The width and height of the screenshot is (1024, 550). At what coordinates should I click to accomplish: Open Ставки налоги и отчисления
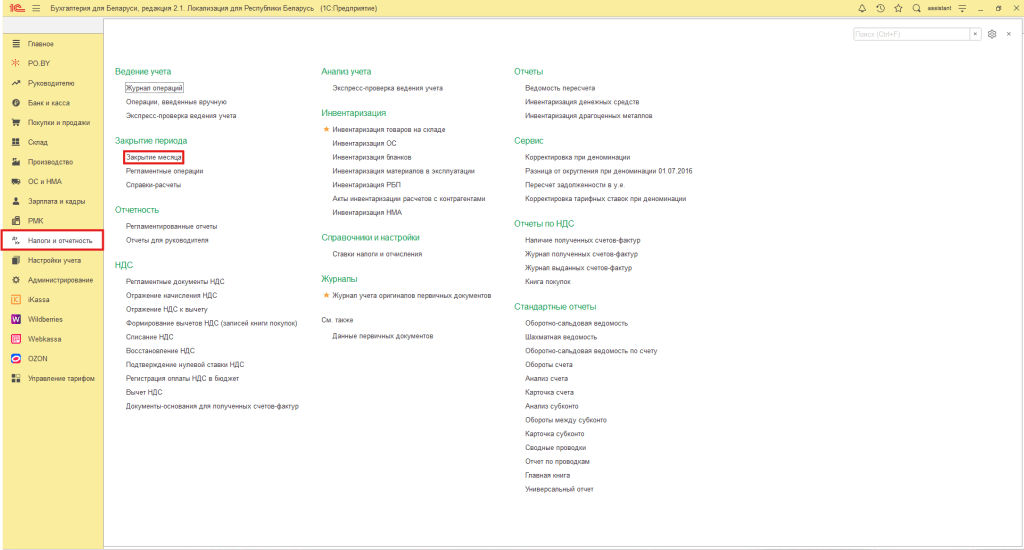click(377, 253)
